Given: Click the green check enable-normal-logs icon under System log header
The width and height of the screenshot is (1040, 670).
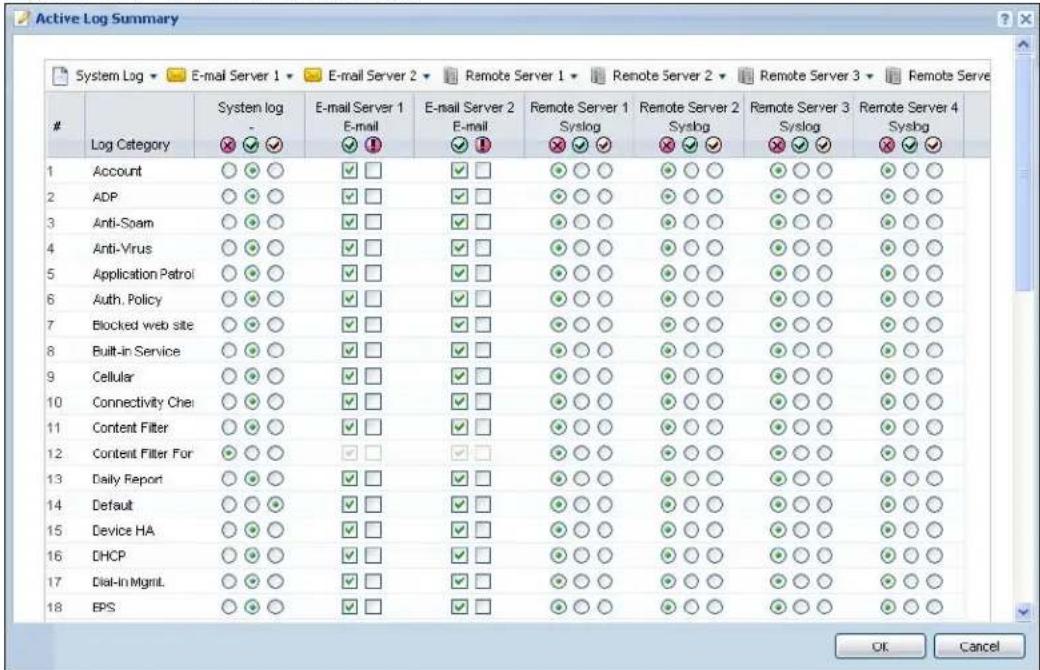Looking at the screenshot, I should point(251,145).
